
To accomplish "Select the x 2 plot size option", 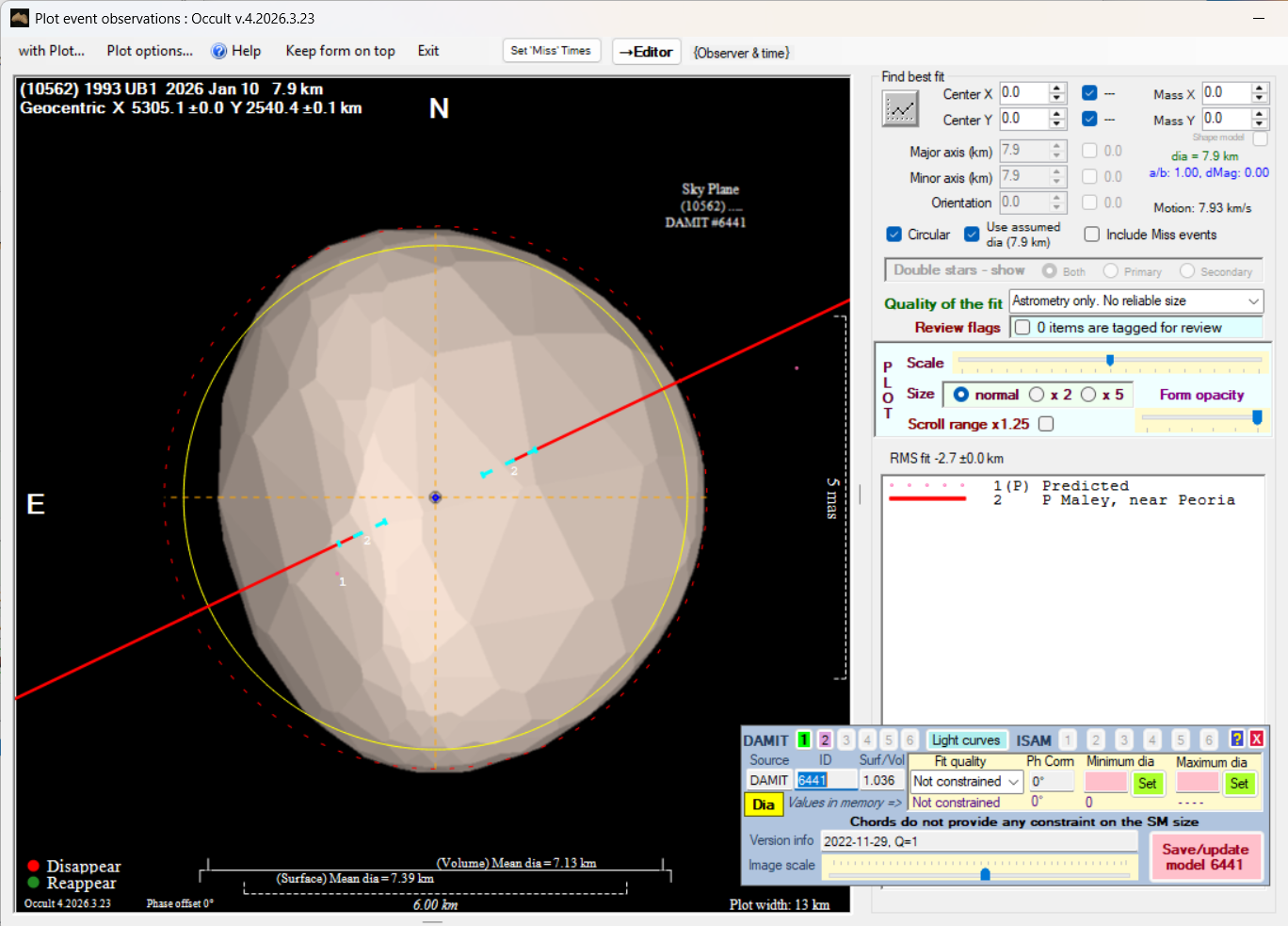I will 1037,395.
